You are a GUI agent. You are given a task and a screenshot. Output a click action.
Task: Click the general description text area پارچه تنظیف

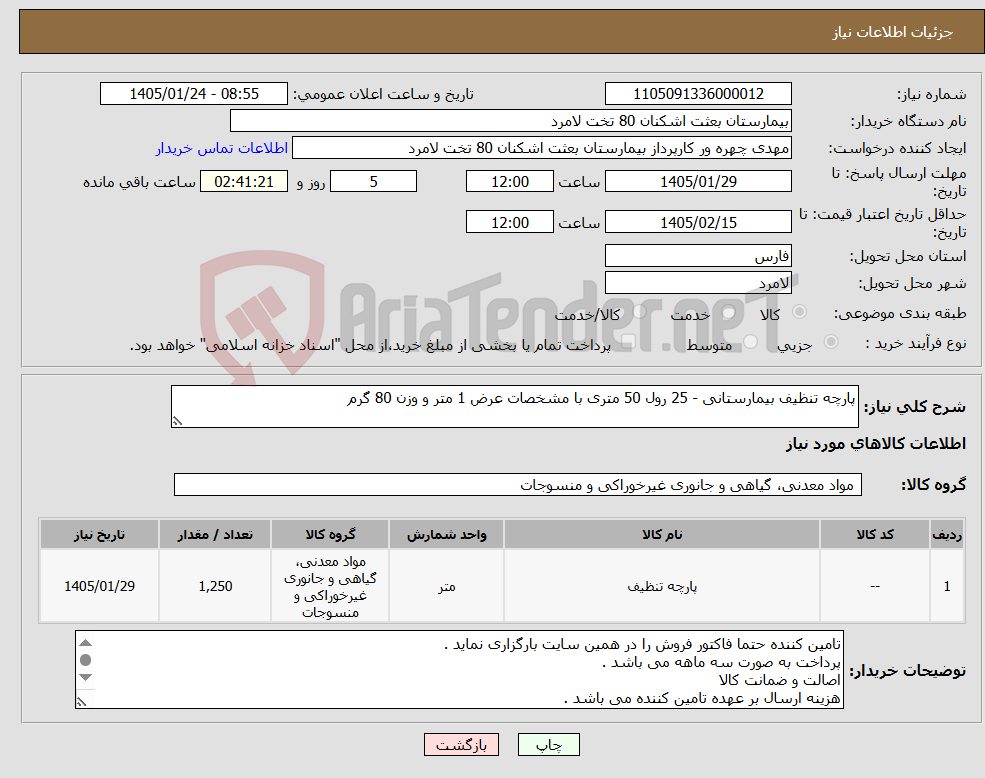tap(514, 407)
